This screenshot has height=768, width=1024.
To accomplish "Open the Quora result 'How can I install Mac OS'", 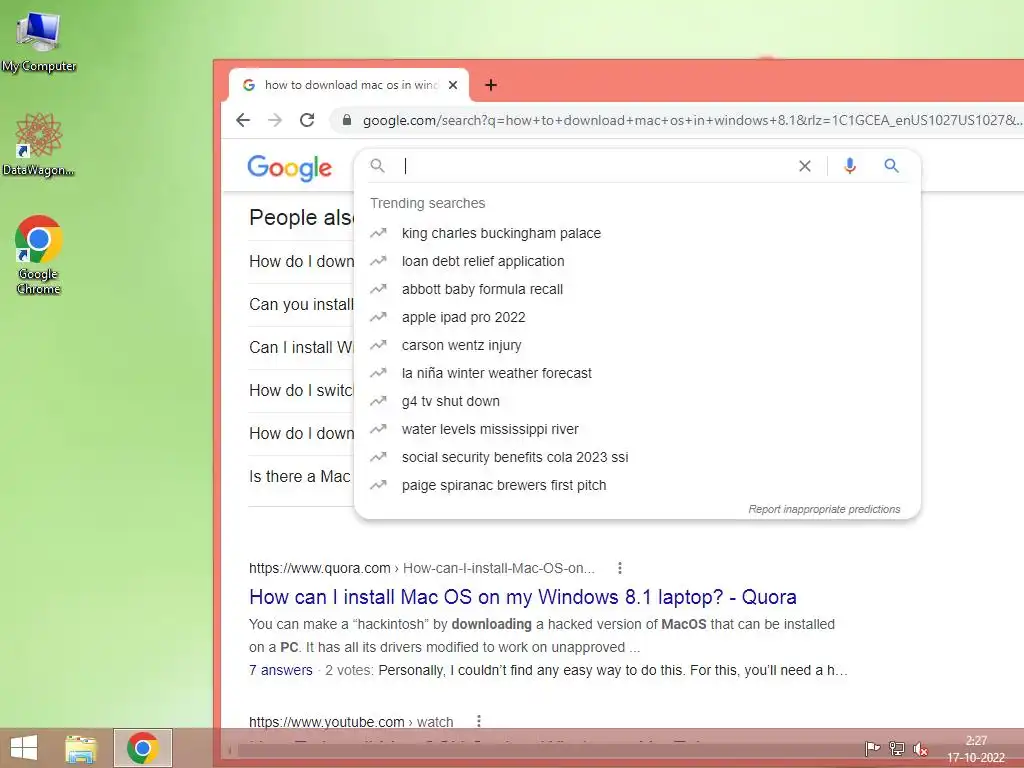I will 522,597.
